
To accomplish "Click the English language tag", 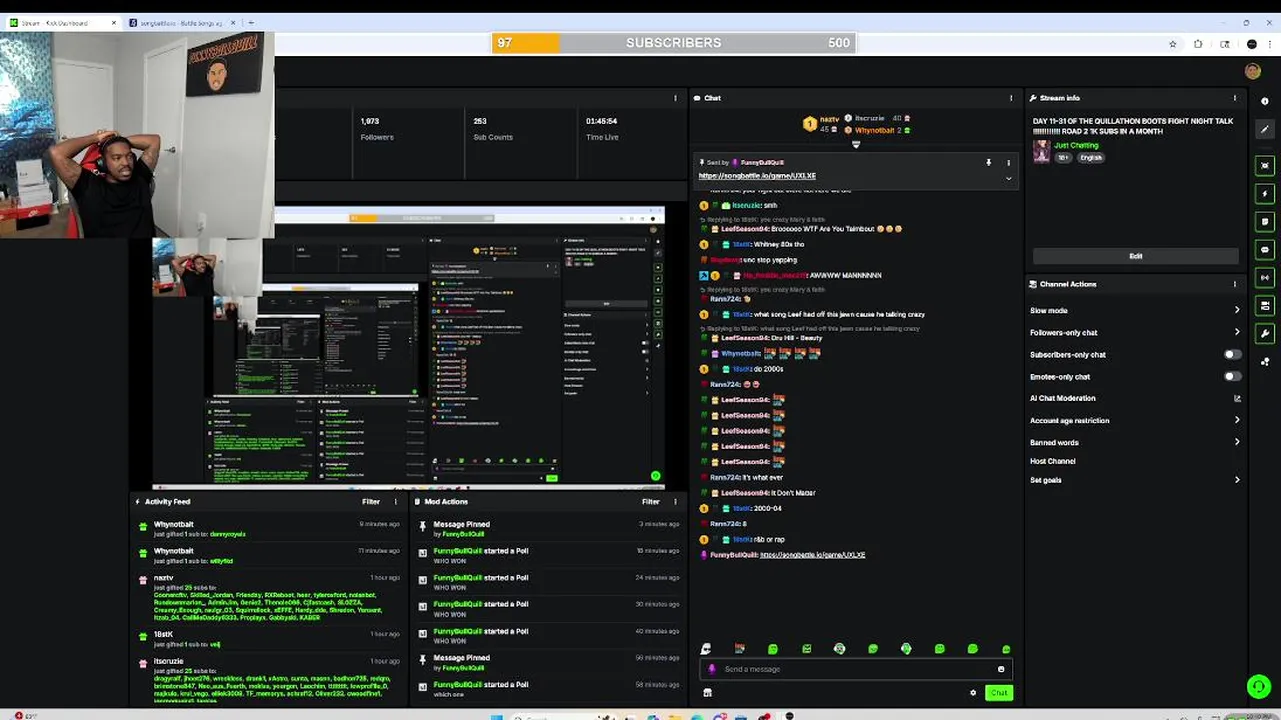I will [1091, 158].
